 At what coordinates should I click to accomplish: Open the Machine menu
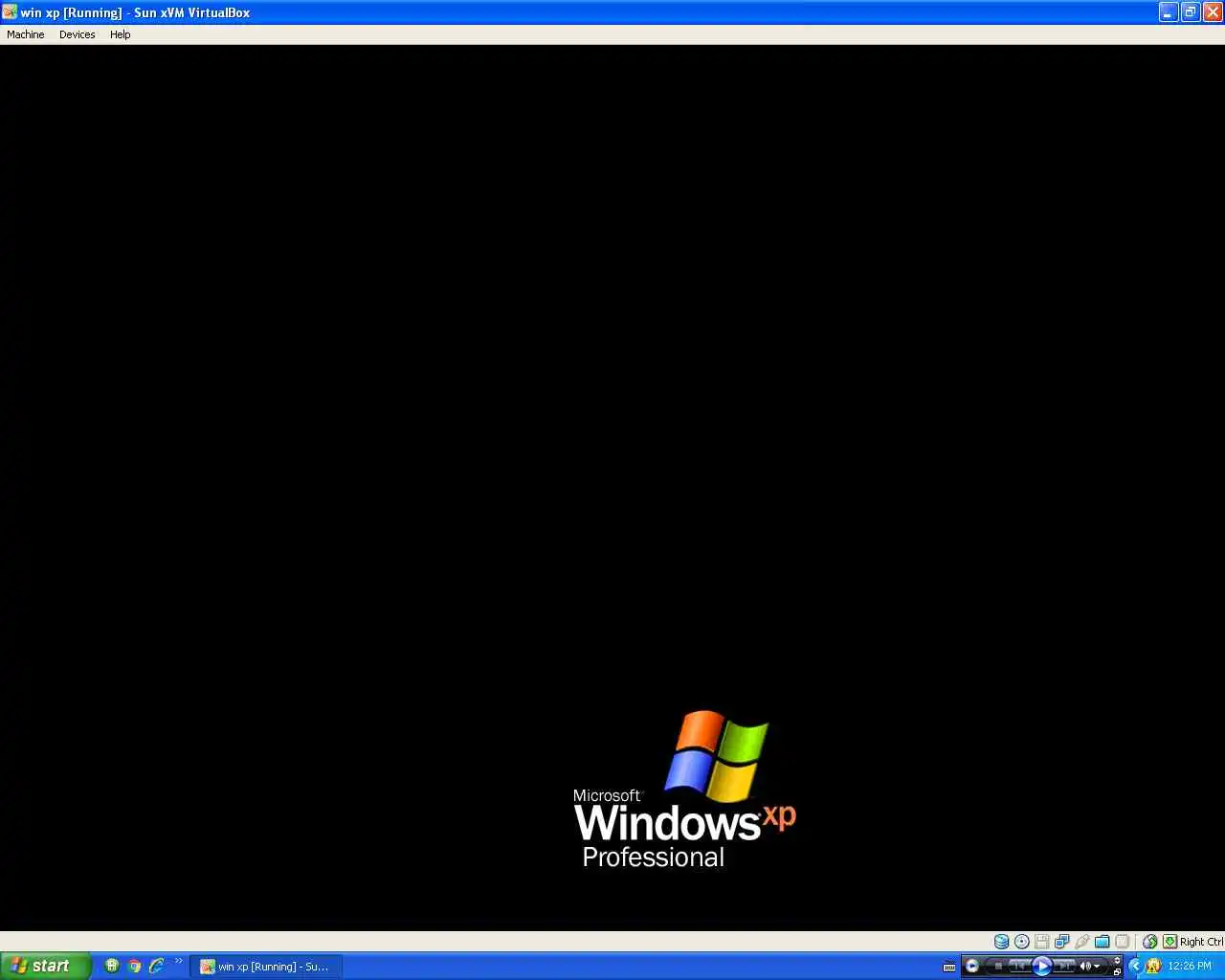pyautogui.click(x=26, y=34)
